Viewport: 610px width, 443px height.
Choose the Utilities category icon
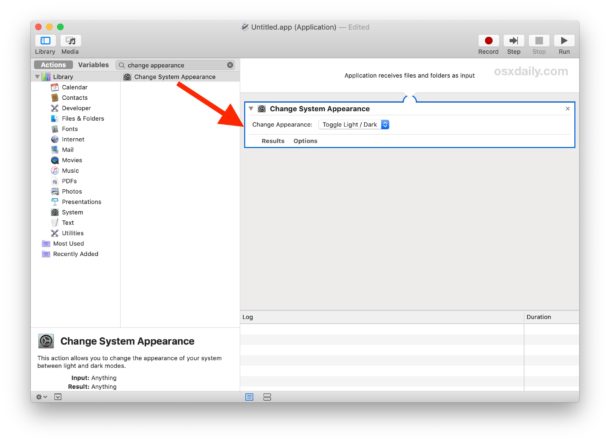54,233
